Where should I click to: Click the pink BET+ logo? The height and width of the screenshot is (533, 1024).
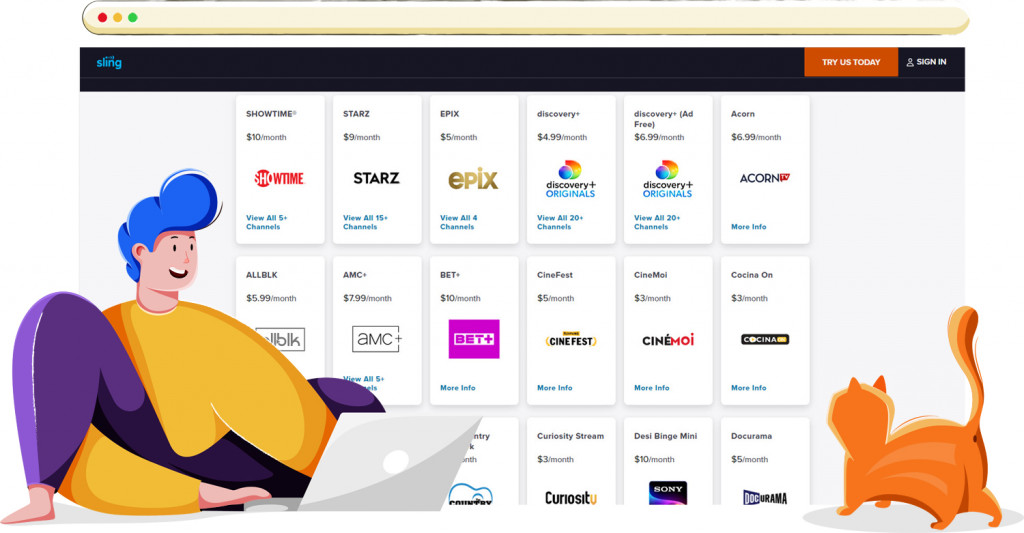click(x=474, y=339)
